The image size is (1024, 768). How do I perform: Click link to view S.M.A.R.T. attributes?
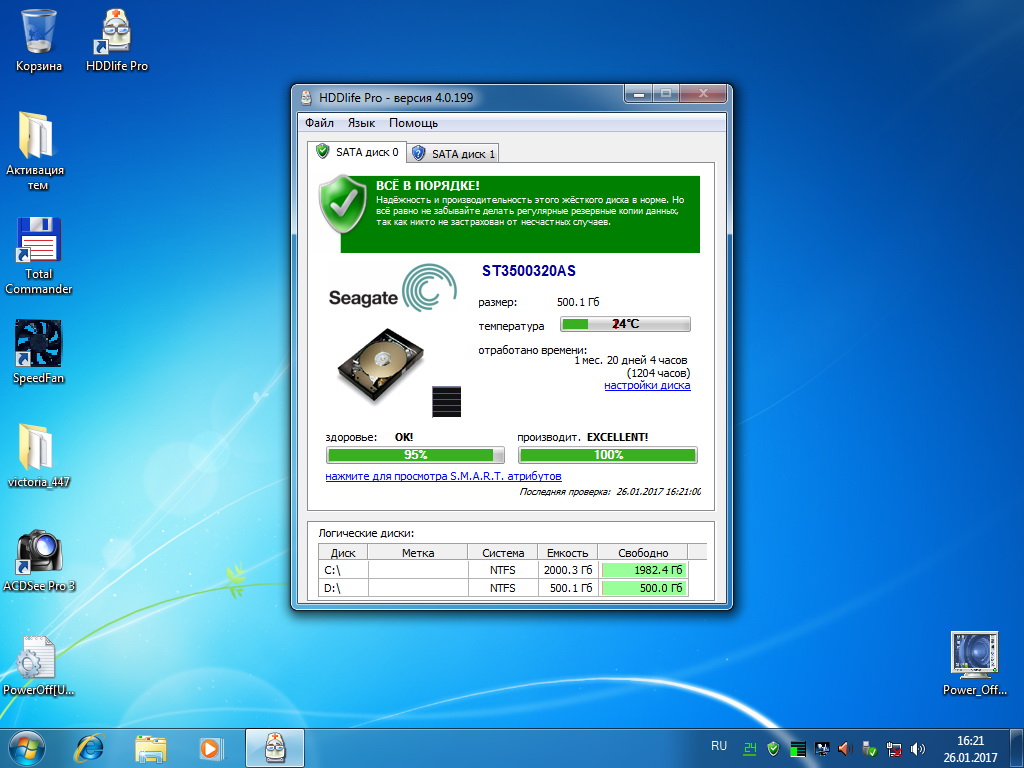pos(443,476)
